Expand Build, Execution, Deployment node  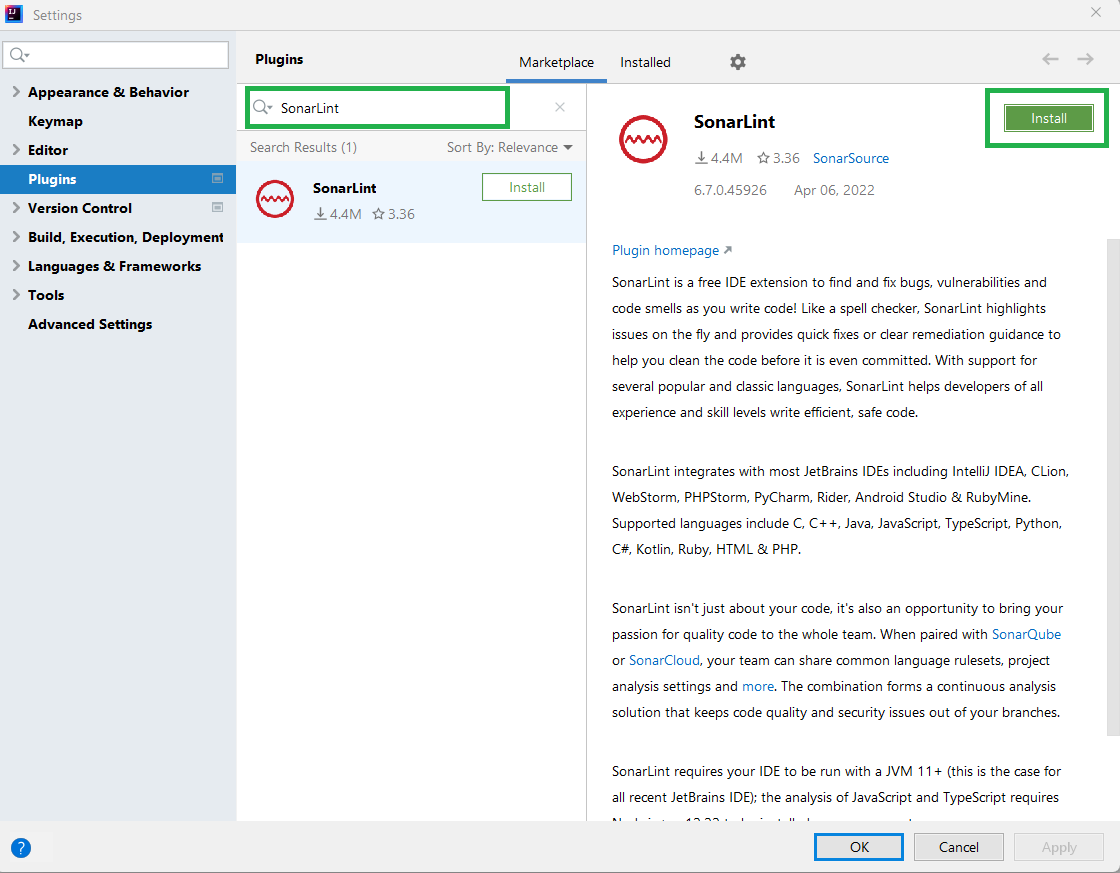click(x=16, y=236)
